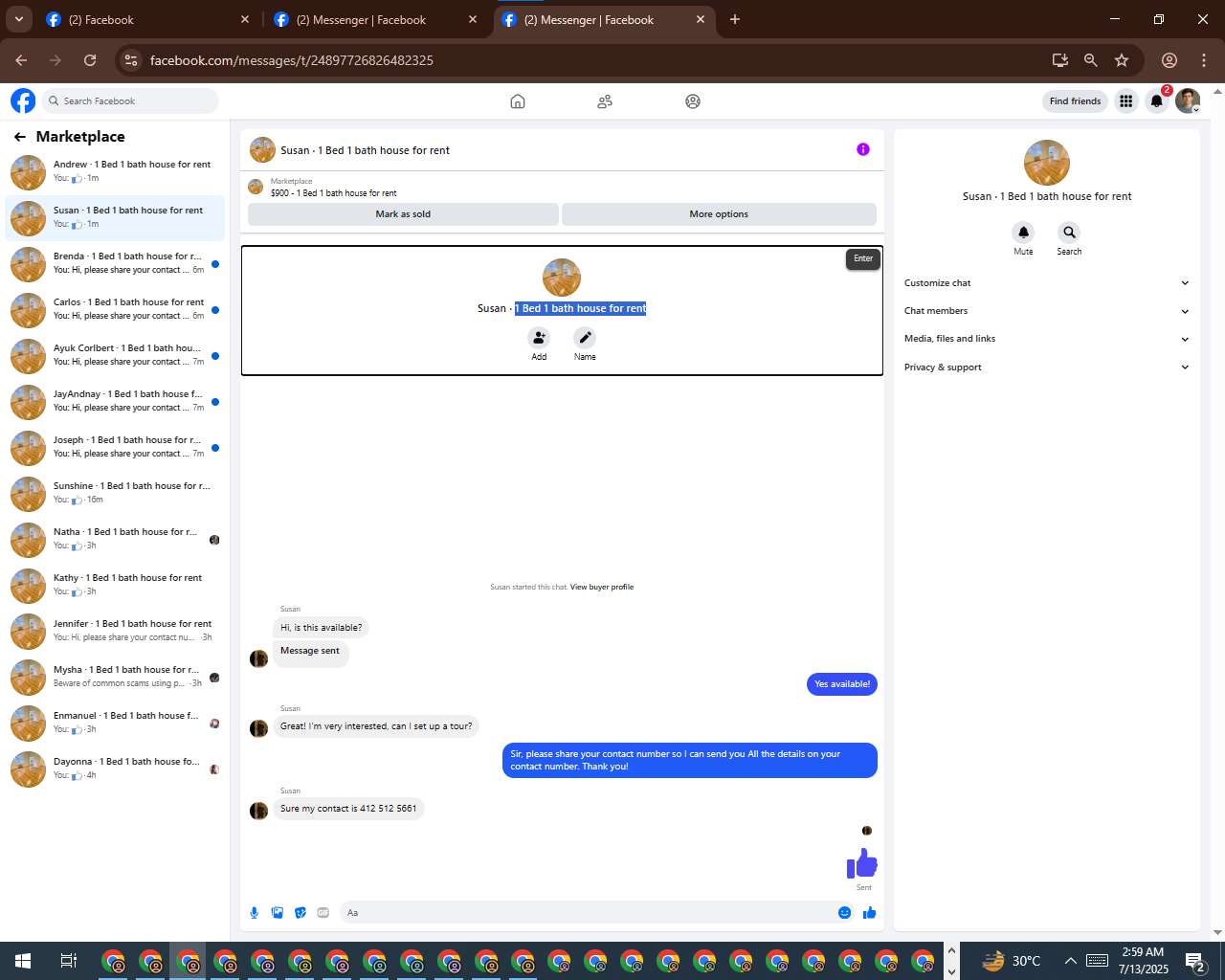This screenshot has height=980, width=1225.
Task: Open the Windows notification center
Action: tap(1195, 961)
